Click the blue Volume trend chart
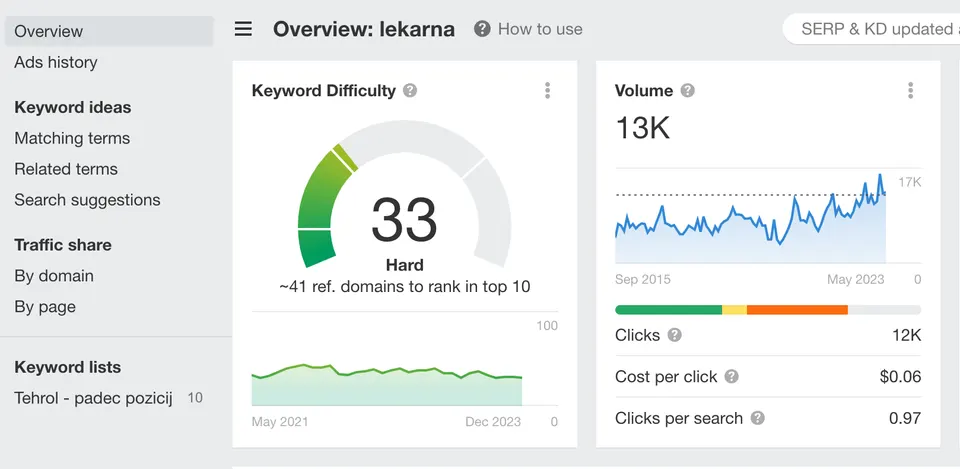Viewport: 960px width, 469px height. [x=751, y=219]
